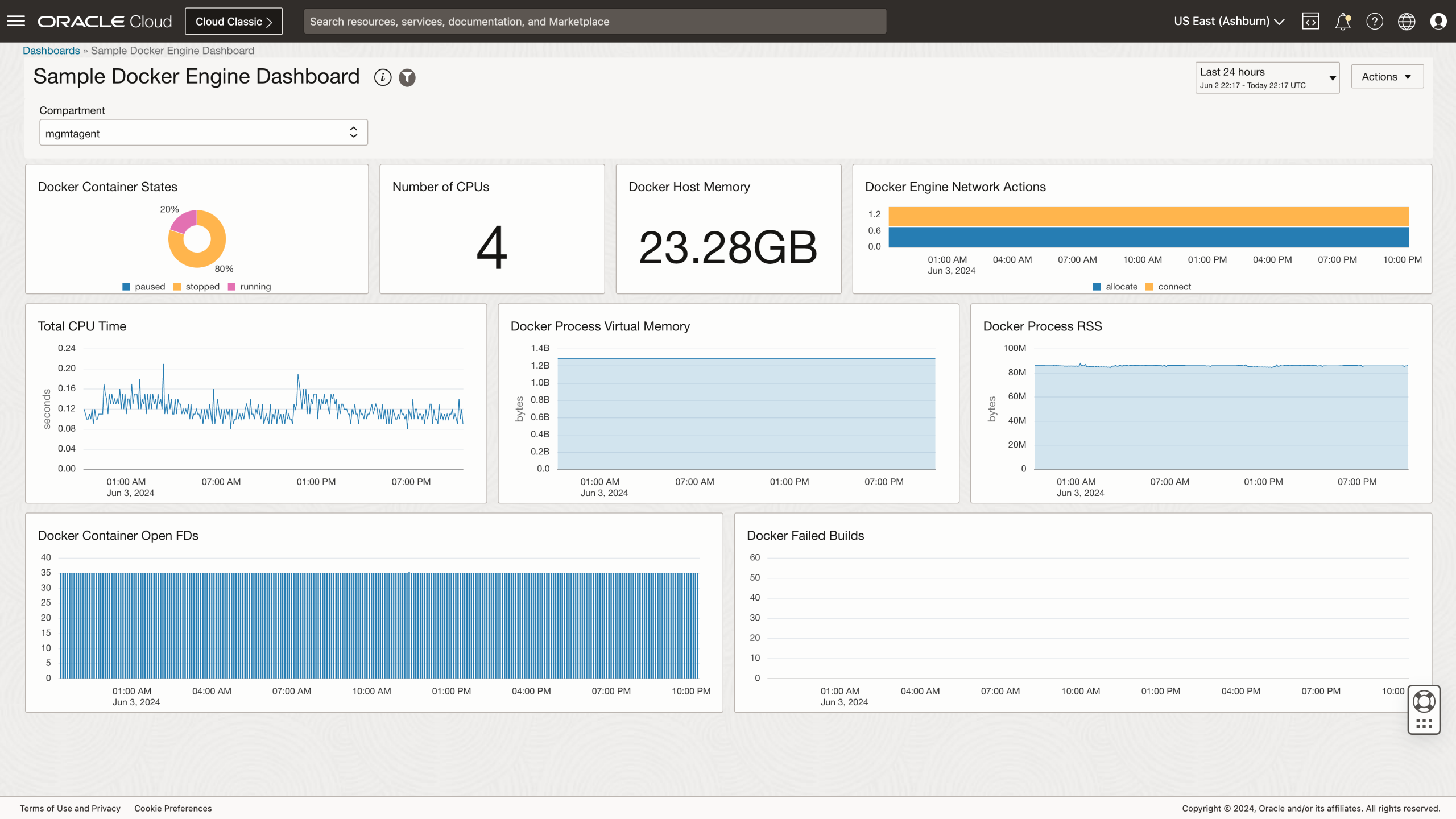Toggle the 'allocate' series in Network Actions legend
Image resolution: width=1456 pixels, height=819 pixels.
point(1116,286)
